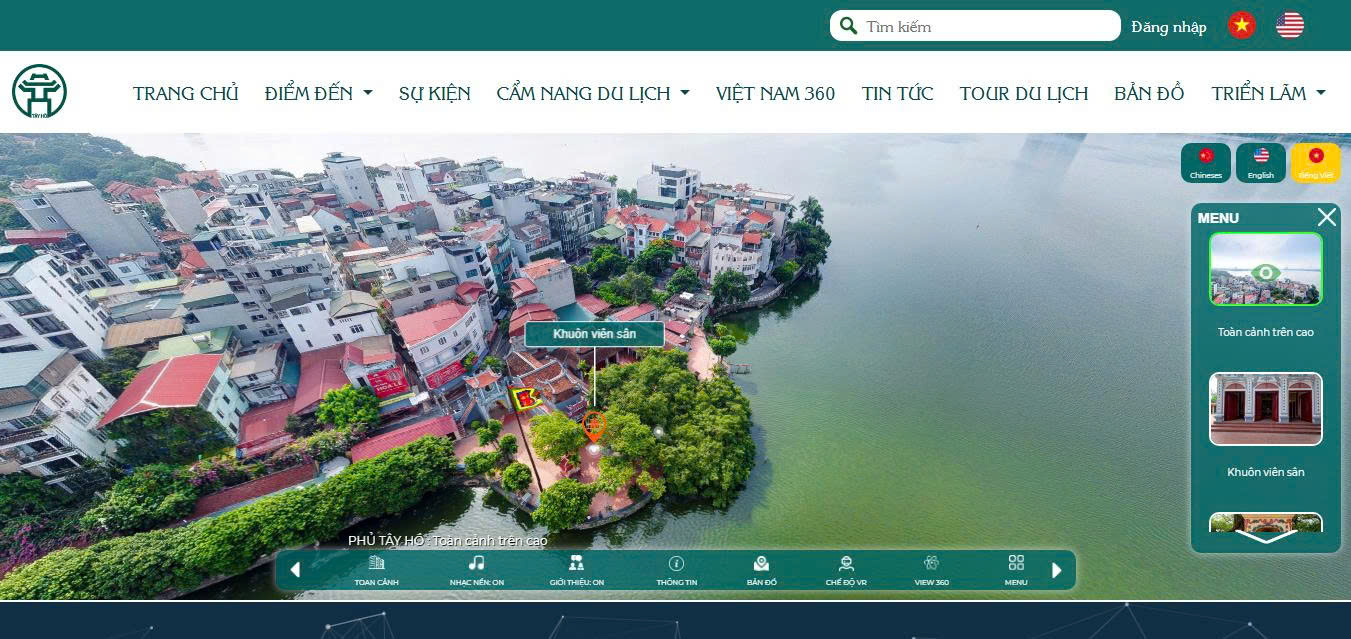Click the Tìm kiếm search field
The height and width of the screenshot is (639, 1351).
pos(985,27)
